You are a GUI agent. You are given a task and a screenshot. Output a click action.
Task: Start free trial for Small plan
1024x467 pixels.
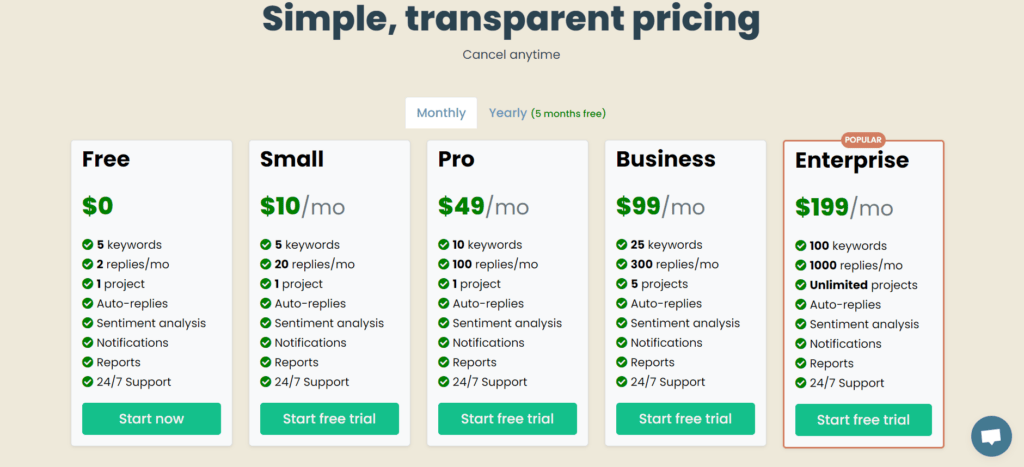[329, 419]
